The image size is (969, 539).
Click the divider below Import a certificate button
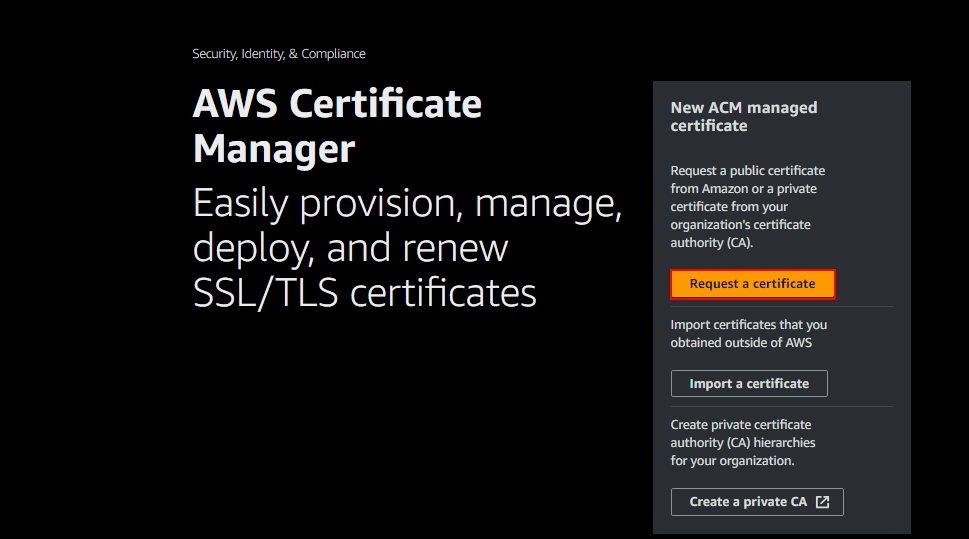click(x=781, y=407)
